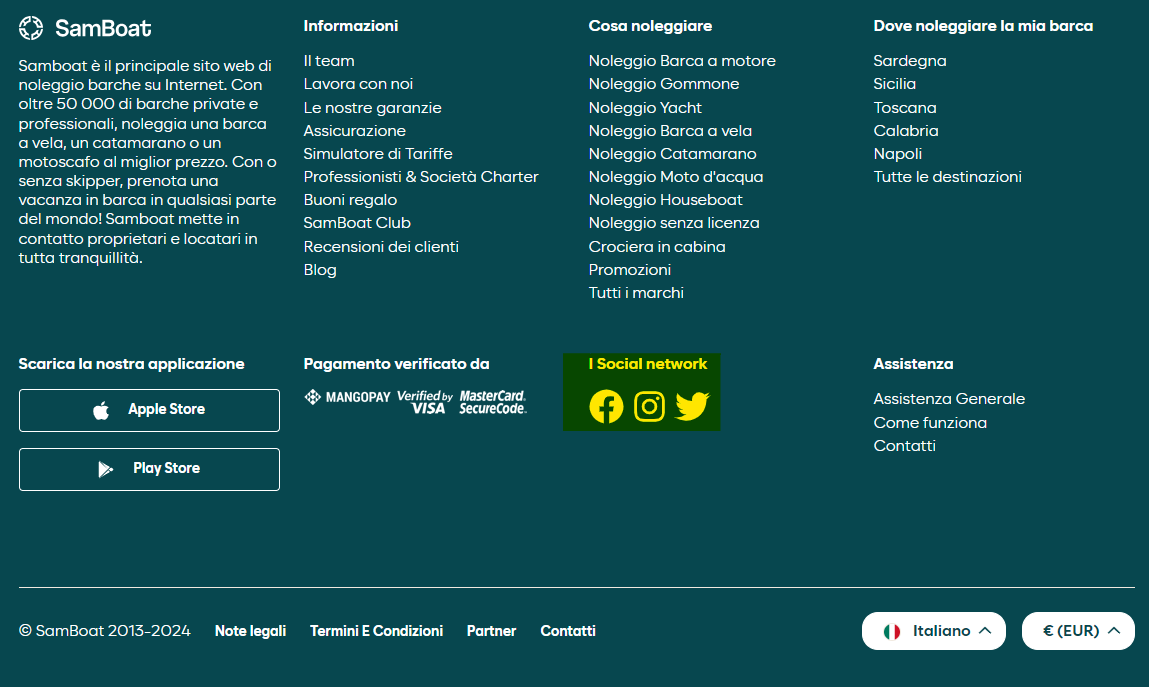Download from the Apple Store button
Image resolution: width=1149 pixels, height=687 pixels.
point(149,410)
